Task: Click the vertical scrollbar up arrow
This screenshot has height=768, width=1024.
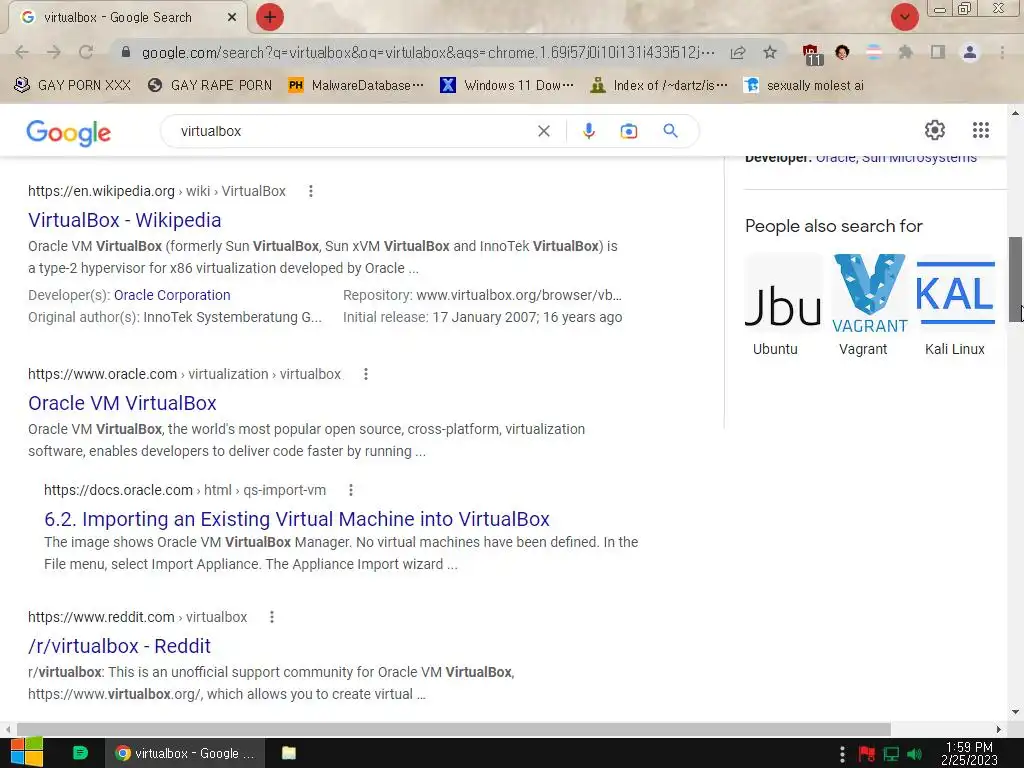Action: point(1015,113)
